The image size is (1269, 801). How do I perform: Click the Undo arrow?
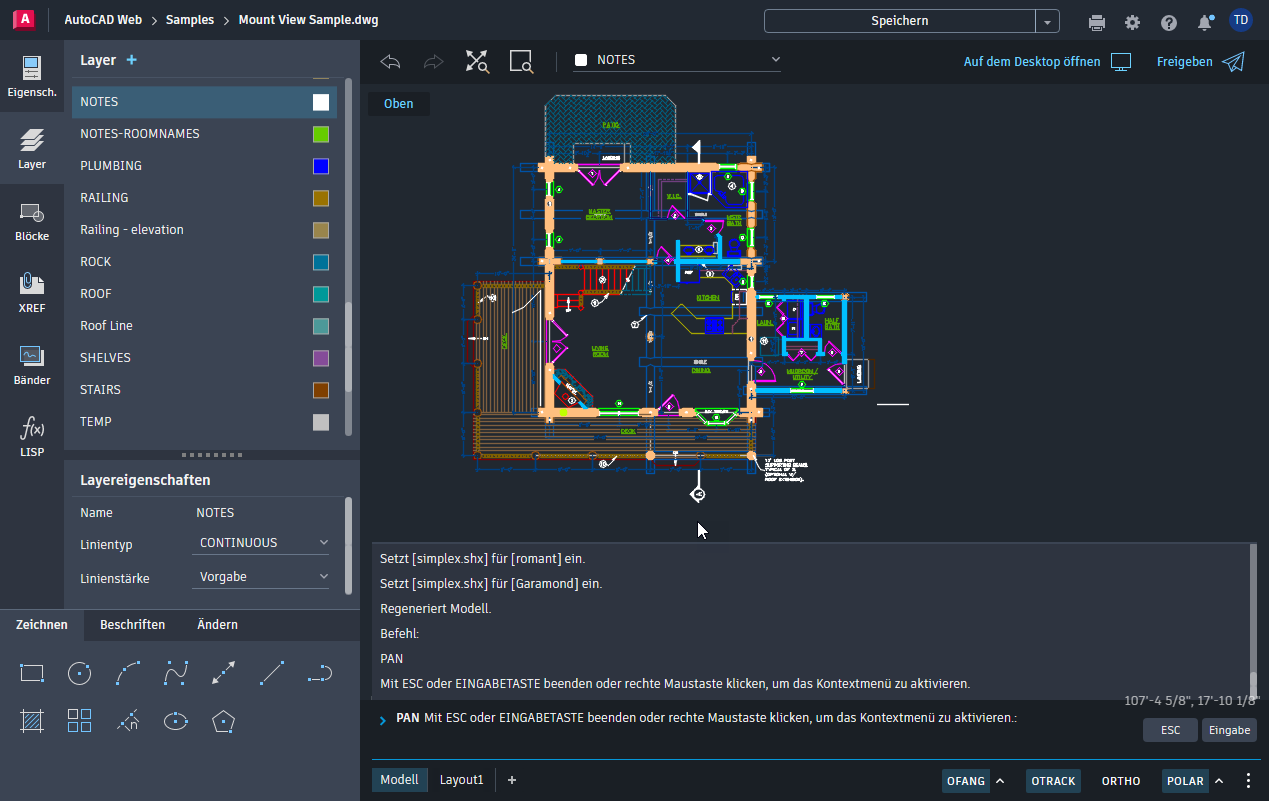click(x=390, y=62)
